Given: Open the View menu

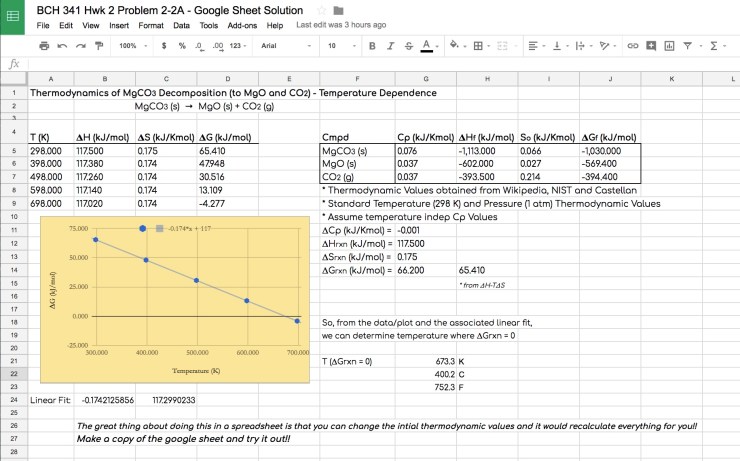Looking at the screenshot, I should point(91,25).
